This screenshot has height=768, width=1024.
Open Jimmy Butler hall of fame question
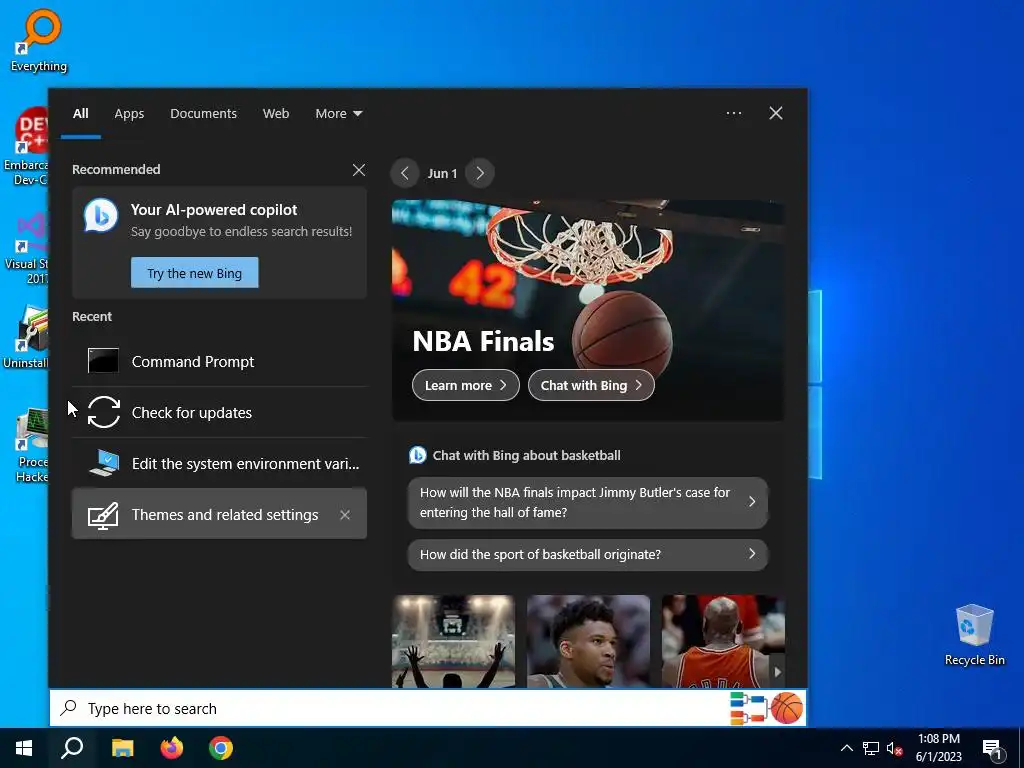[588, 502]
